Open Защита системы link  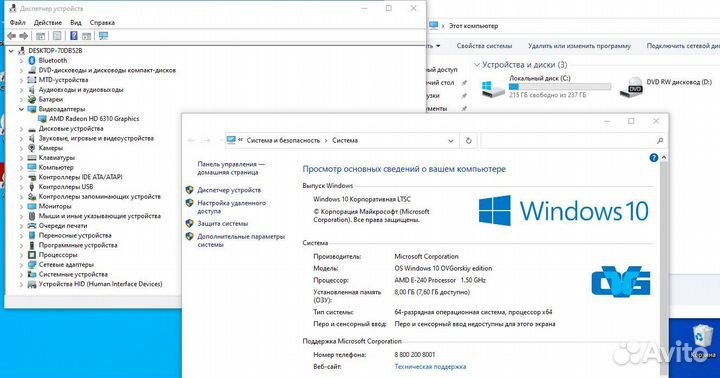point(223,224)
